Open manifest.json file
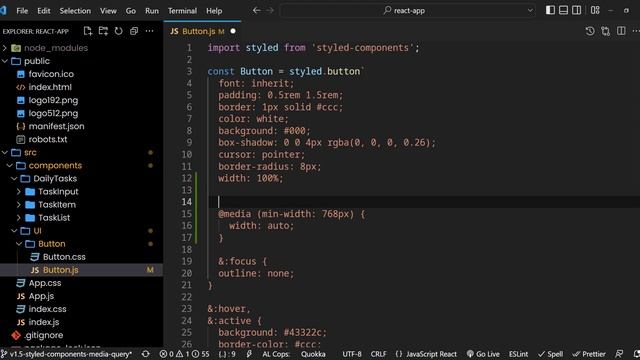Image resolution: width=640 pixels, height=360 pixels. tap(56, 126)
